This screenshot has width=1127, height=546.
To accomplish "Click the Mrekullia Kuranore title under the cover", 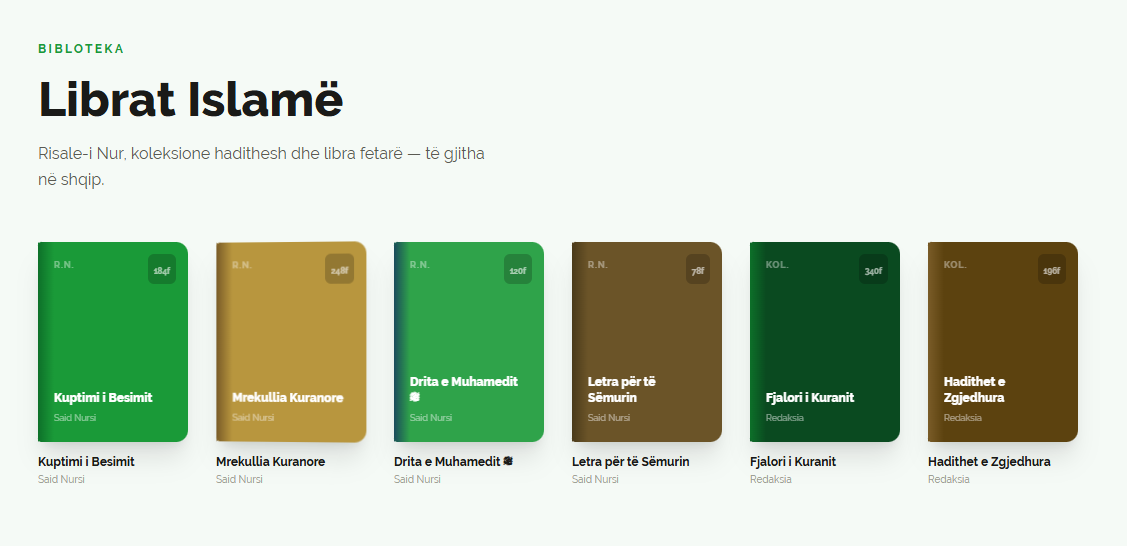I will 270,462.
